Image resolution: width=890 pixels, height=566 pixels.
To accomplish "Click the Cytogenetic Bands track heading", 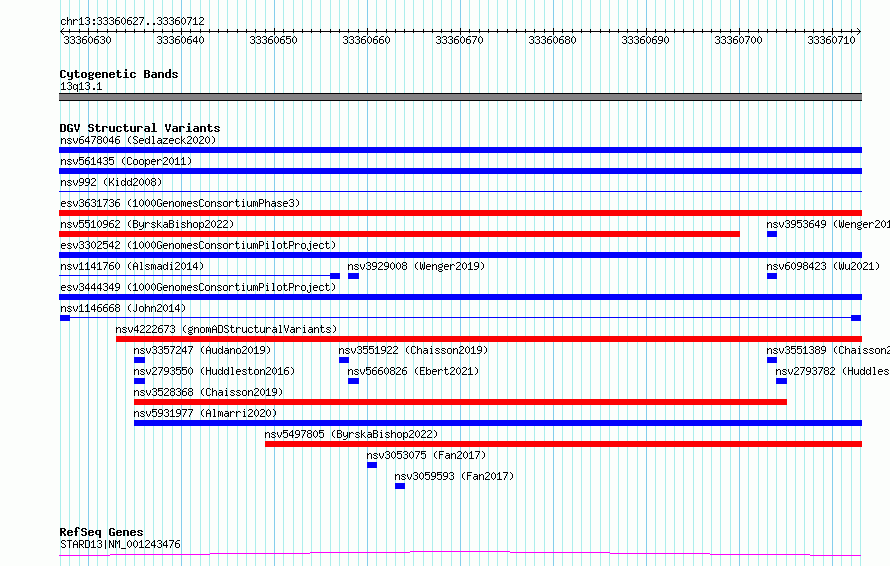I will [x=119, y=74].
